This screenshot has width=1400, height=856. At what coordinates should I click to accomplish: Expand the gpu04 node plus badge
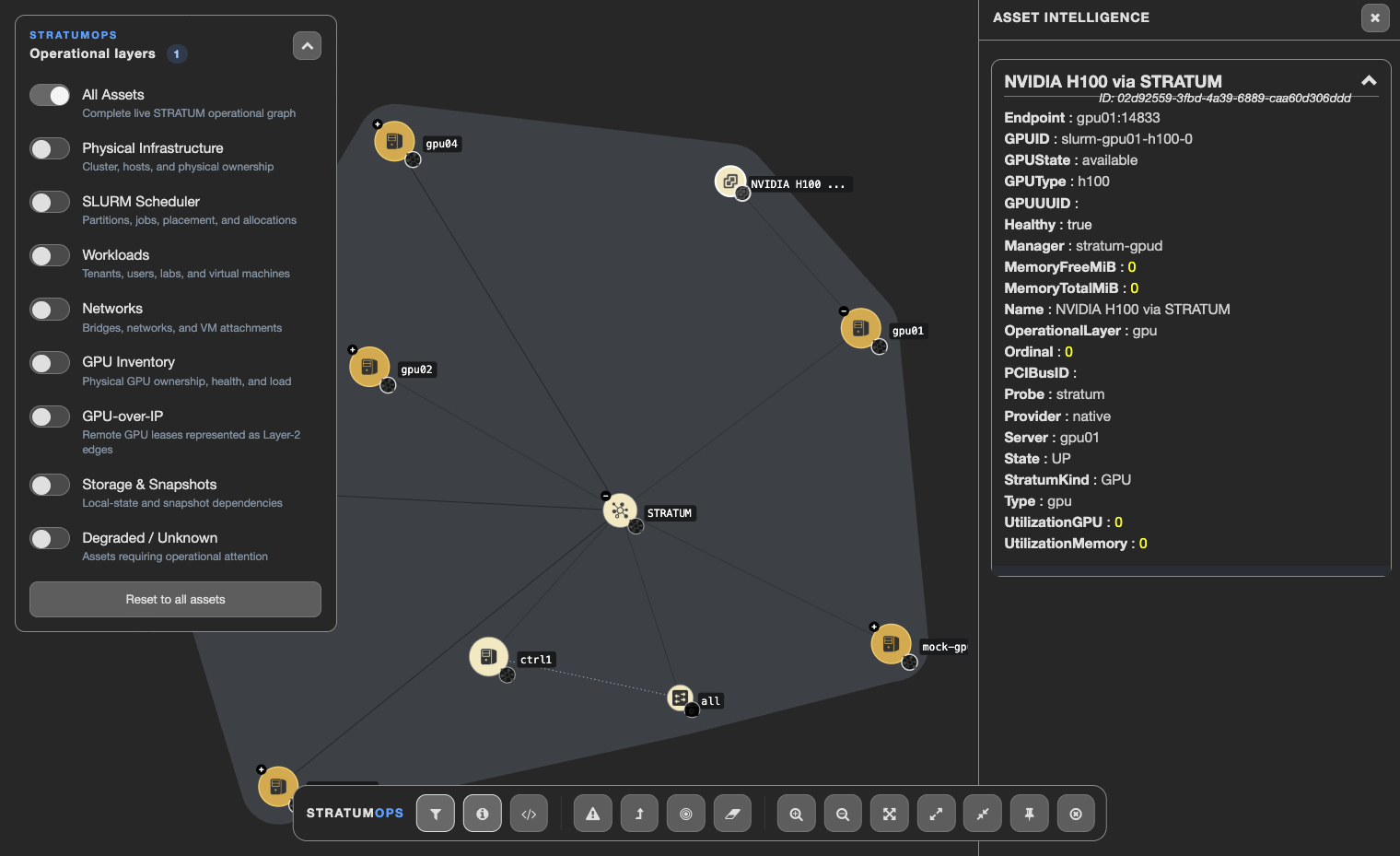click(377, 123)
